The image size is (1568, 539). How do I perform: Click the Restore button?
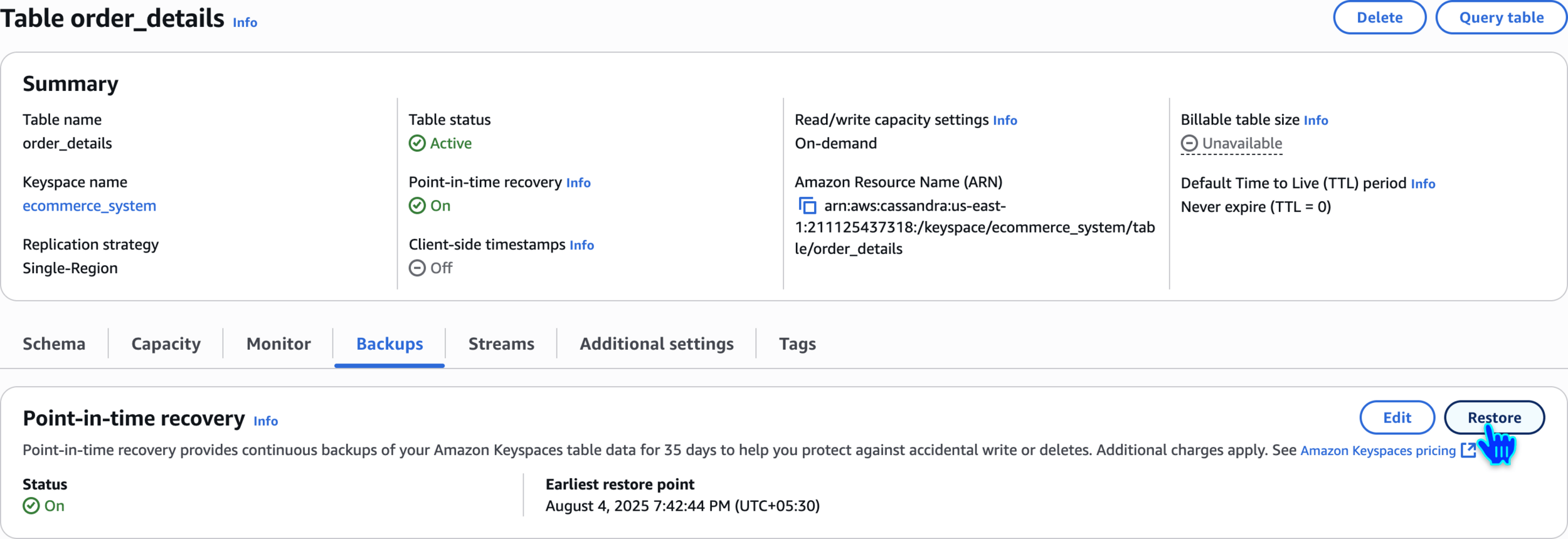[1494, 417]
